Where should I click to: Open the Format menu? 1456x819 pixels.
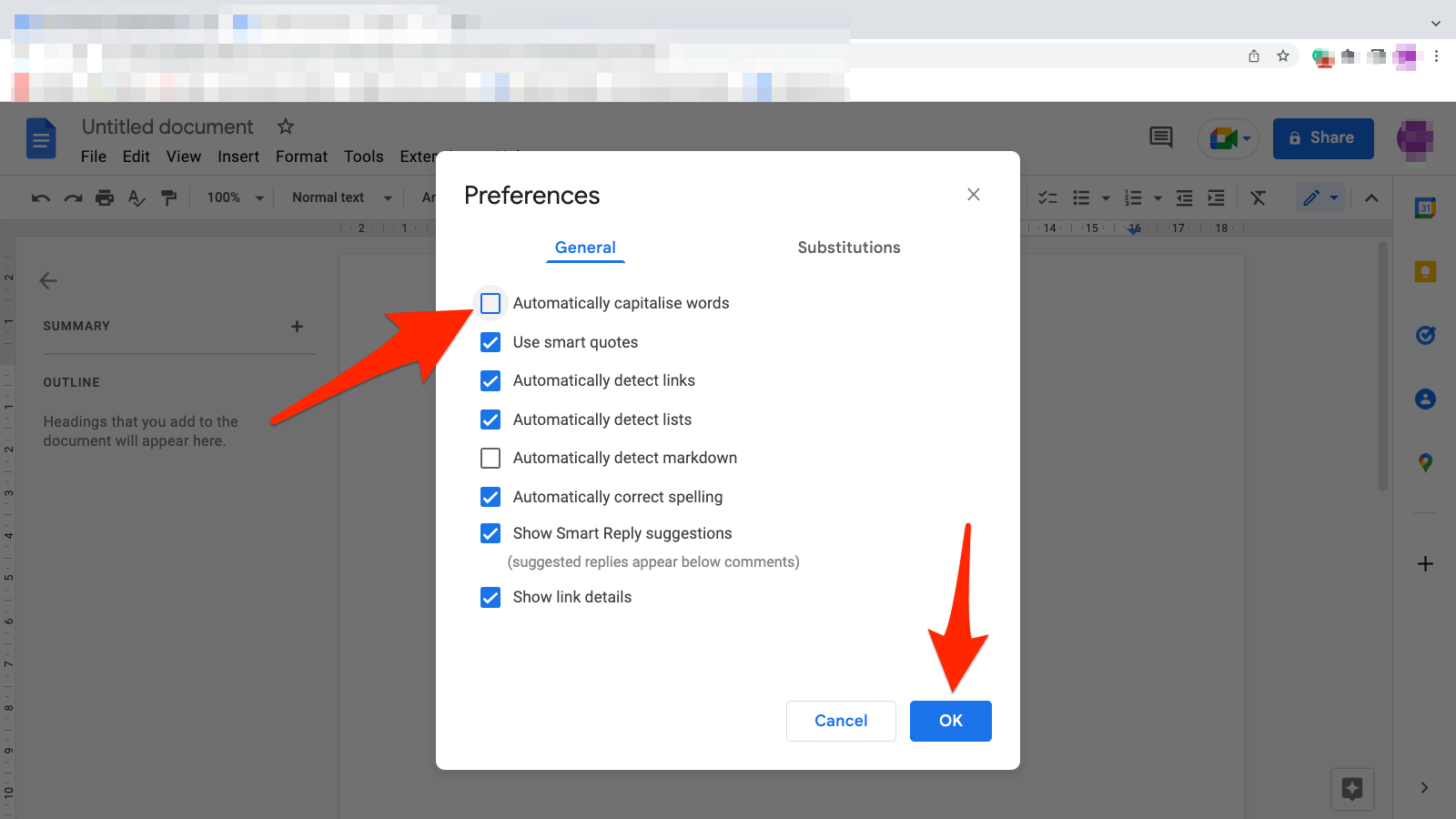pos(300,156)
